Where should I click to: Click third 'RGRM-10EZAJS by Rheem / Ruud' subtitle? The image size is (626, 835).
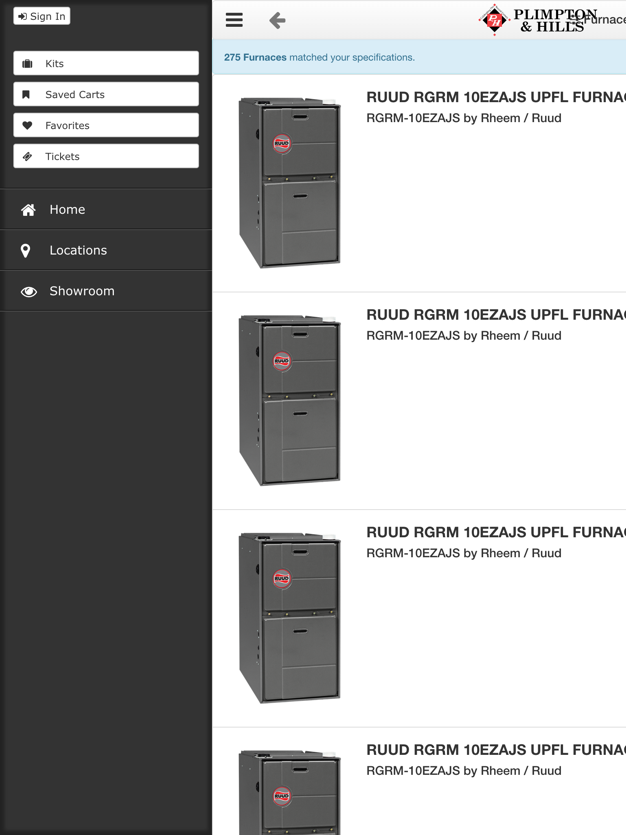pos(464,553)
